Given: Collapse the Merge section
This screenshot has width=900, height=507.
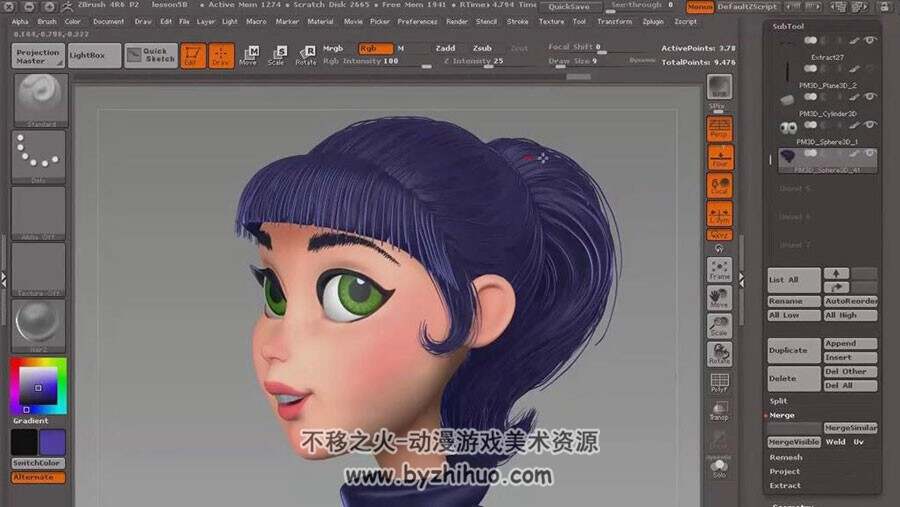Looking at the screenshot, I should [782, 415].
